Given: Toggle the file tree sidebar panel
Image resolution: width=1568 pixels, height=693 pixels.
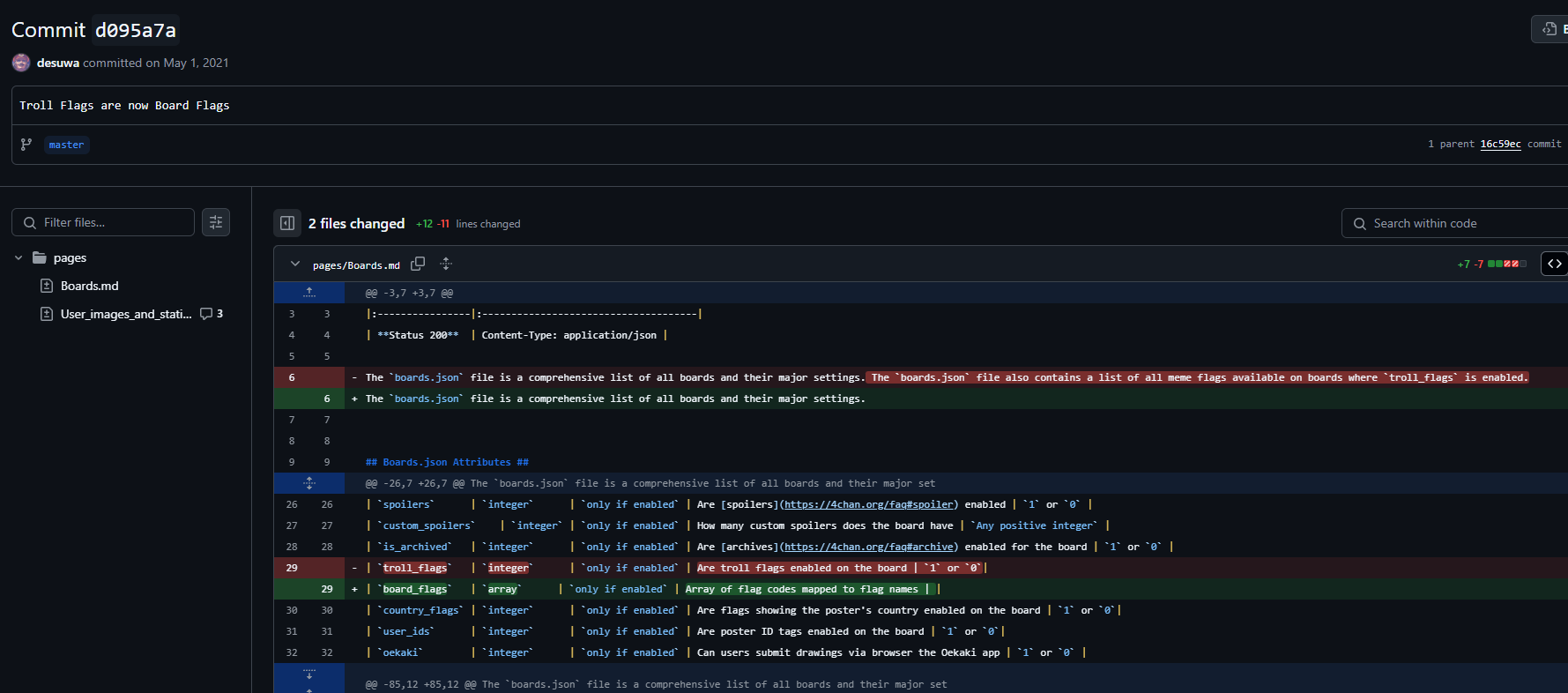Looking at the screenshot, I should tap(287, 223).
